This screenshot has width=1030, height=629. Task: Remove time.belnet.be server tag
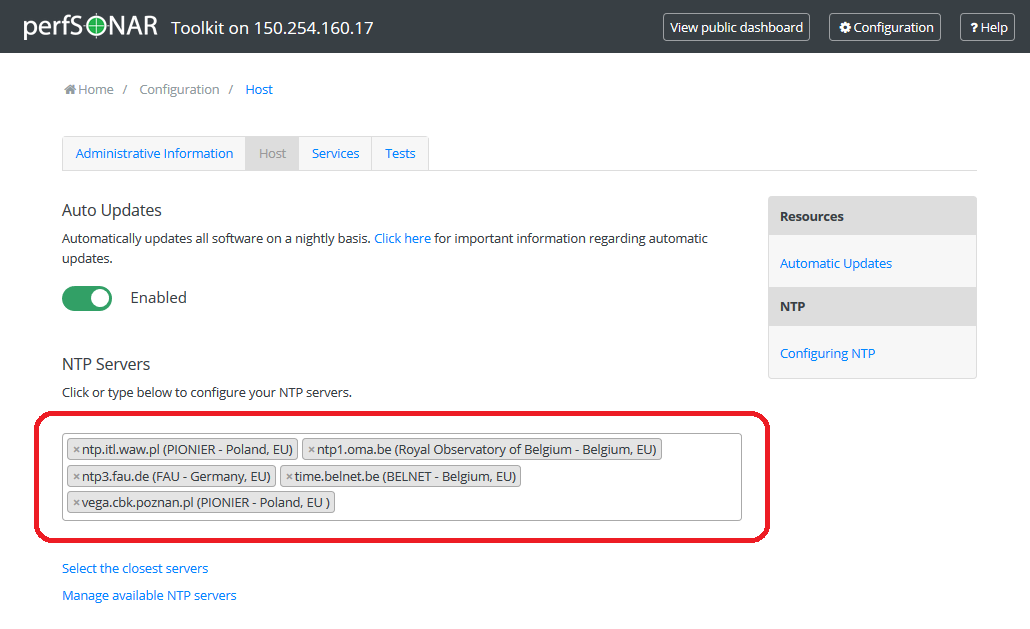pyautogui.click(x=289, y=477)
